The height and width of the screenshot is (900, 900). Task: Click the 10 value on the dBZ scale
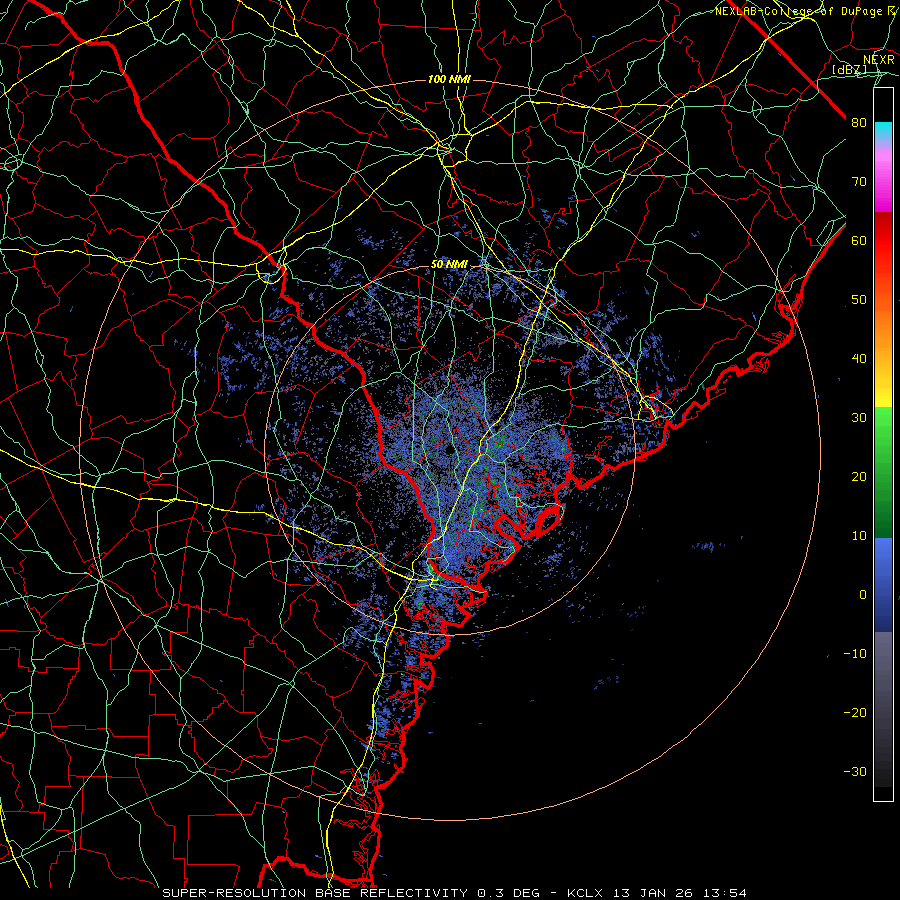click(x=859, y=536)
